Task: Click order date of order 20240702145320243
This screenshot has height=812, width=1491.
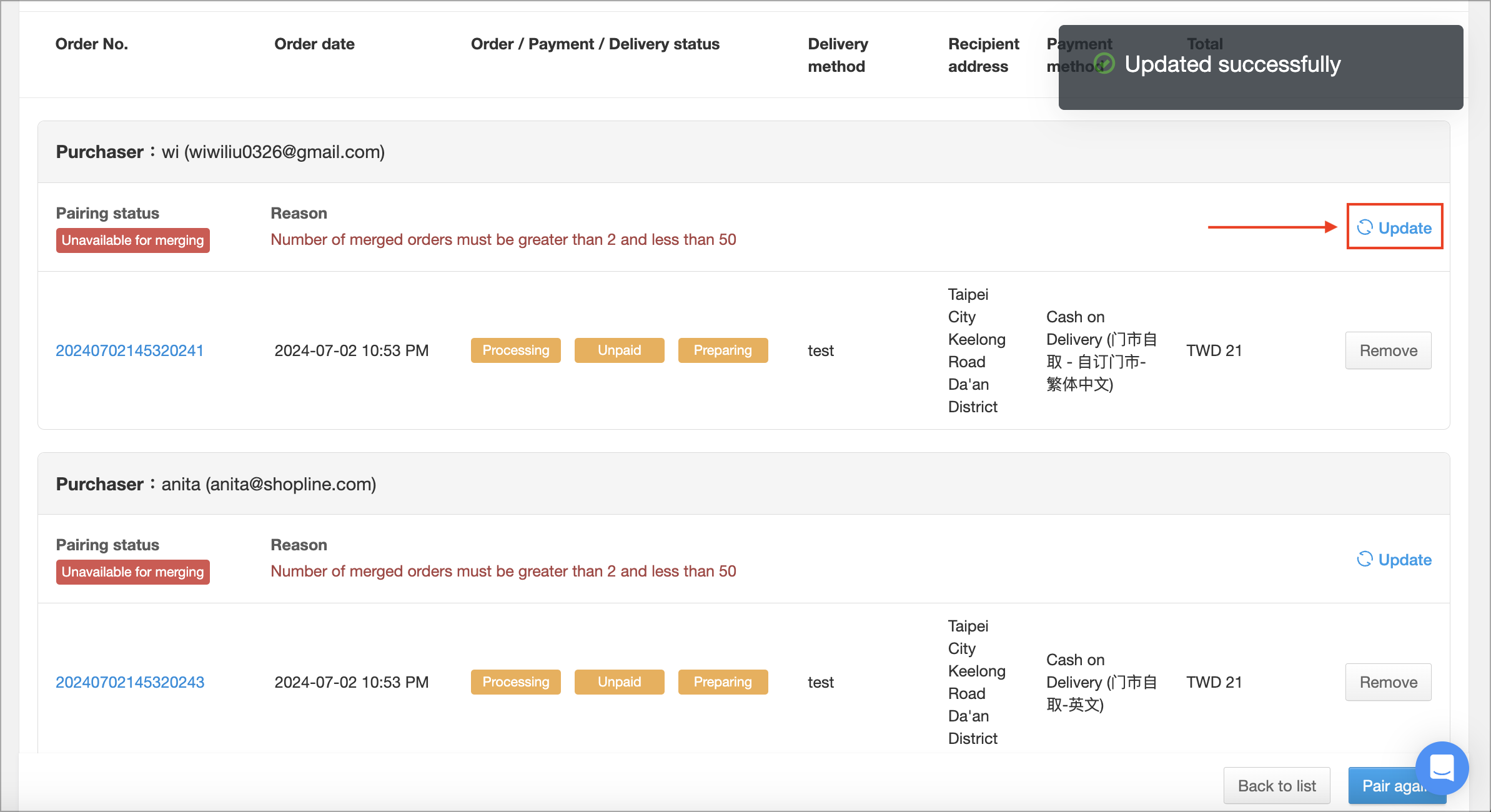Action: tap(352, 682)
